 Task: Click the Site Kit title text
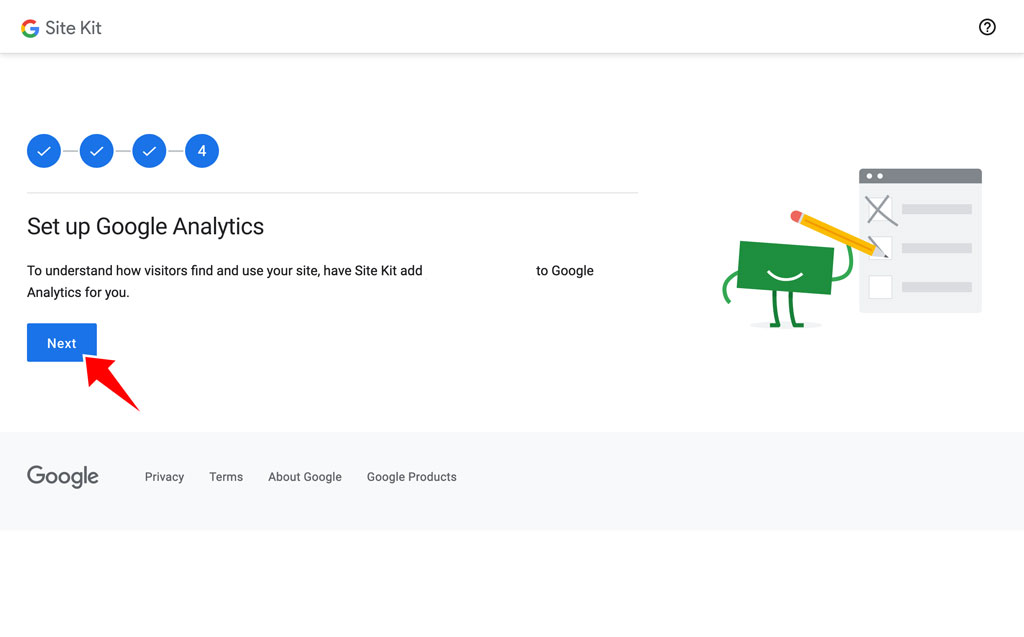tap(73, 27)
